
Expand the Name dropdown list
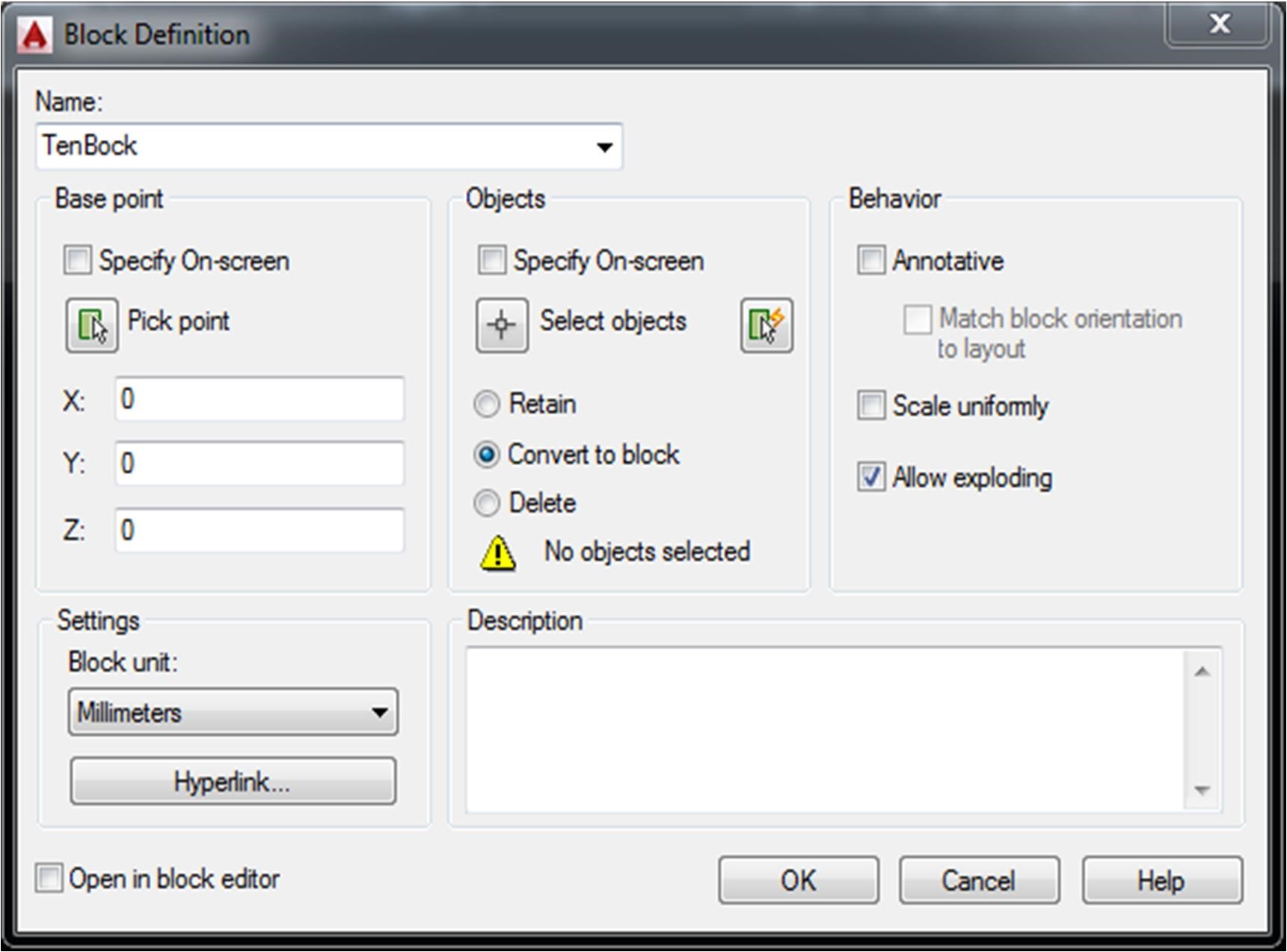pos(604,147)
